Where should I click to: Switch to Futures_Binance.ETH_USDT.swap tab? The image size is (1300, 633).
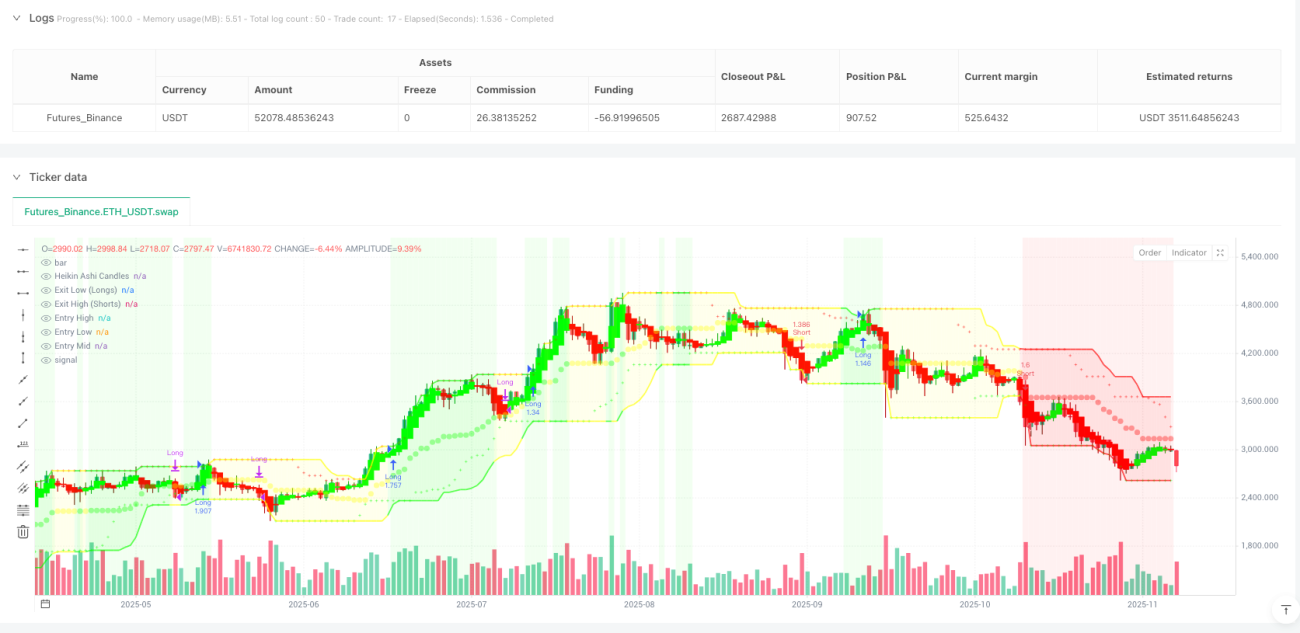(101, 212)
